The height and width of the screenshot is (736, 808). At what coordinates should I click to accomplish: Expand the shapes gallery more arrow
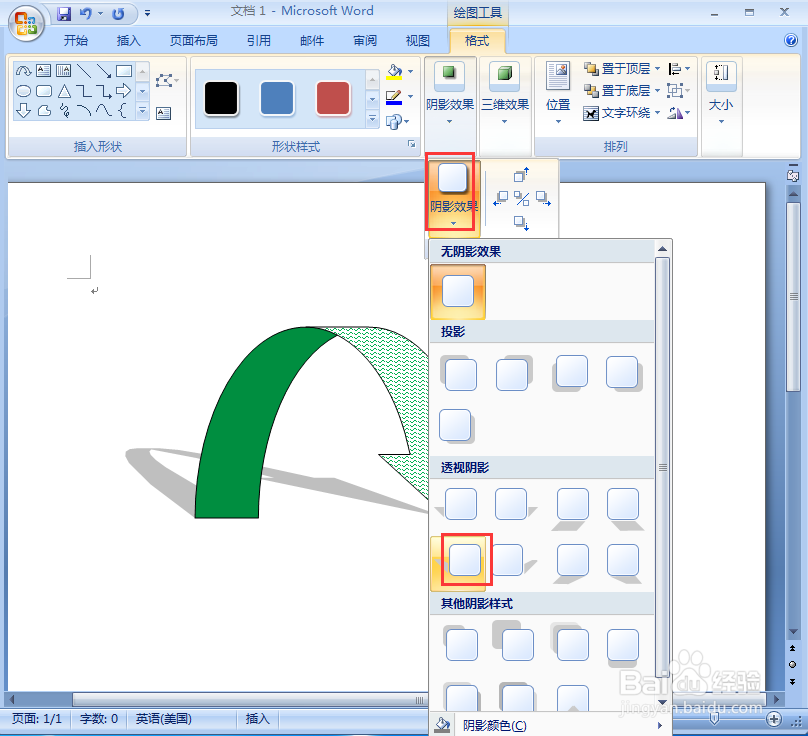pyautogui.click(x=143, y=111)
